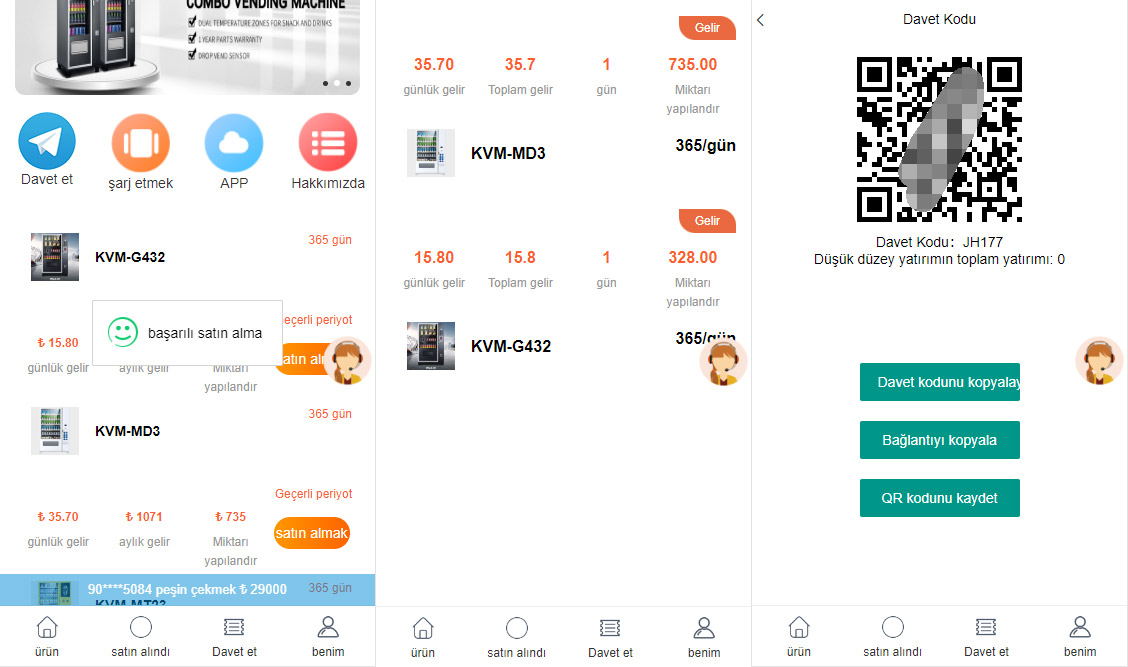Tap satın alındı tab label on Davet Kodu screen
1128x667 pixels.
(893, 652)
